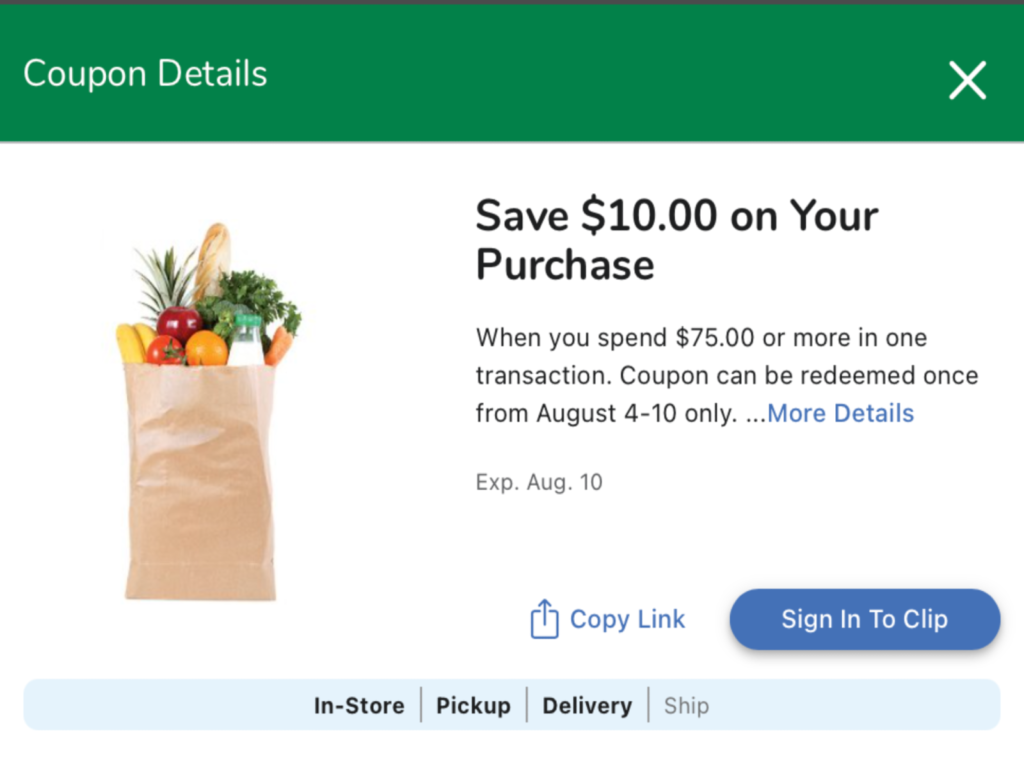Click the share icon beside Copy Link

point(544,619)
